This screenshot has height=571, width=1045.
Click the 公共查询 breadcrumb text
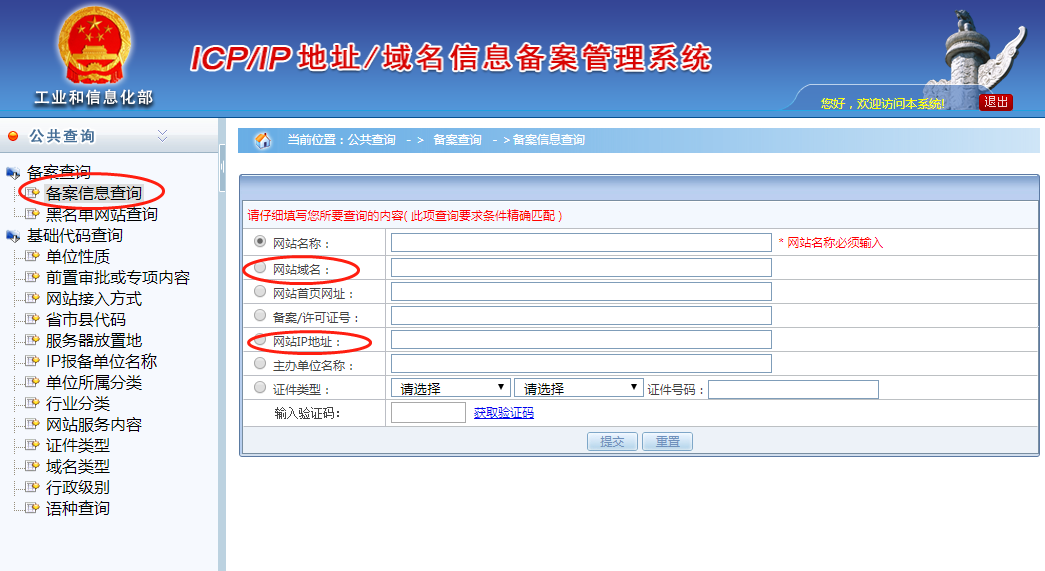tap(371, 140)
